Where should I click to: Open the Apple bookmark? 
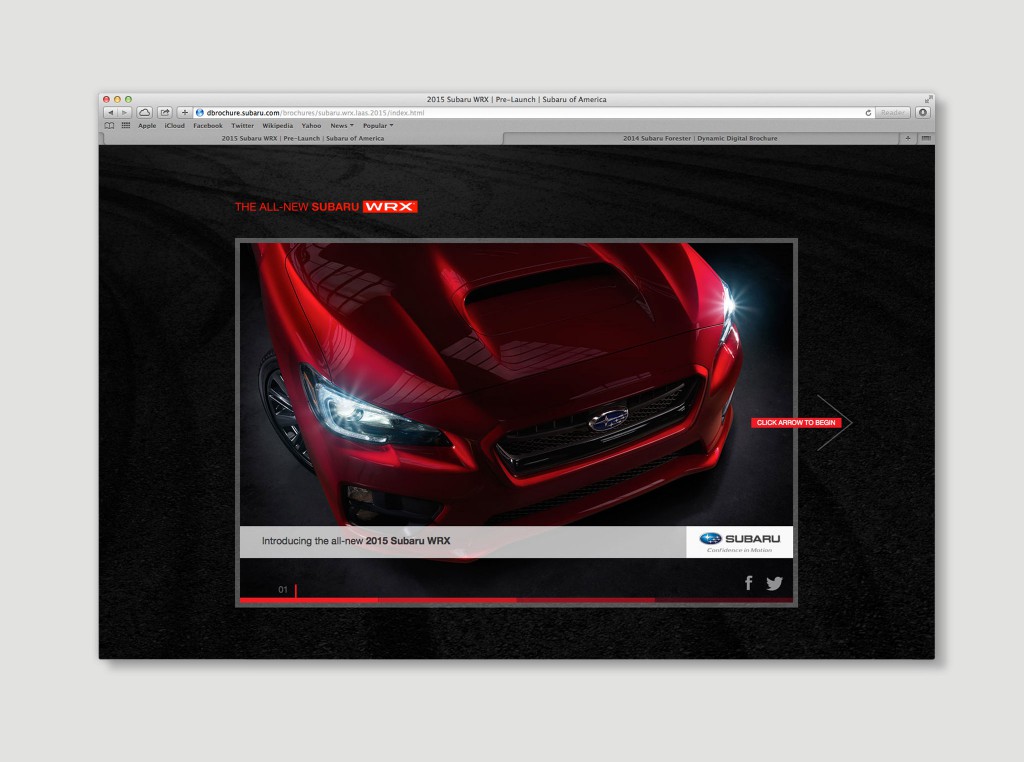(147, 125)
